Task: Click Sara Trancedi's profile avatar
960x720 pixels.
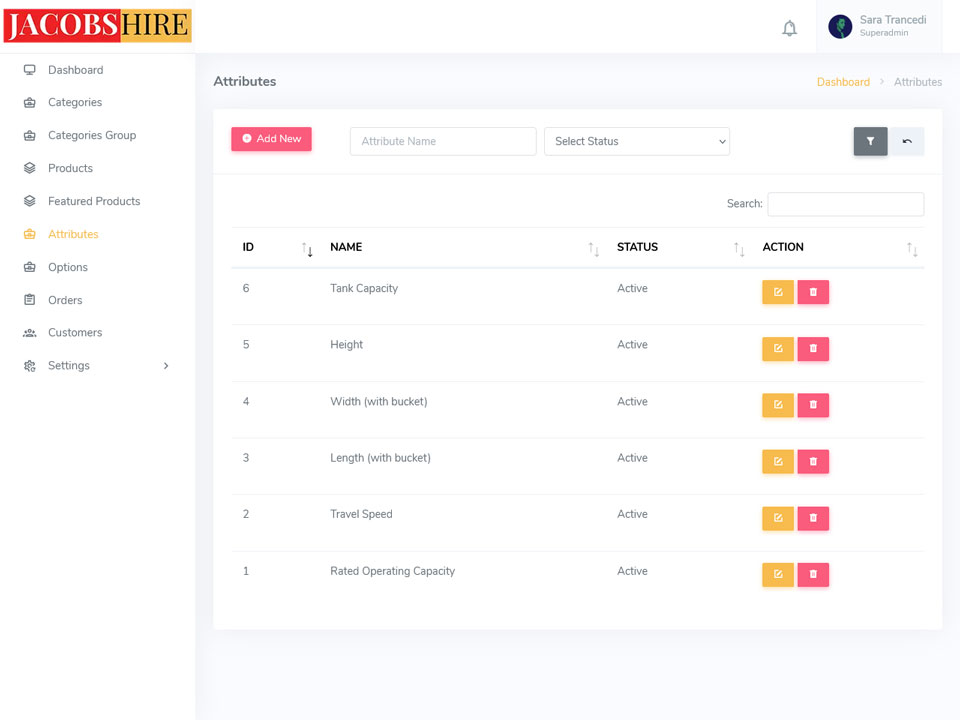Action: click(x=840, y=27)
